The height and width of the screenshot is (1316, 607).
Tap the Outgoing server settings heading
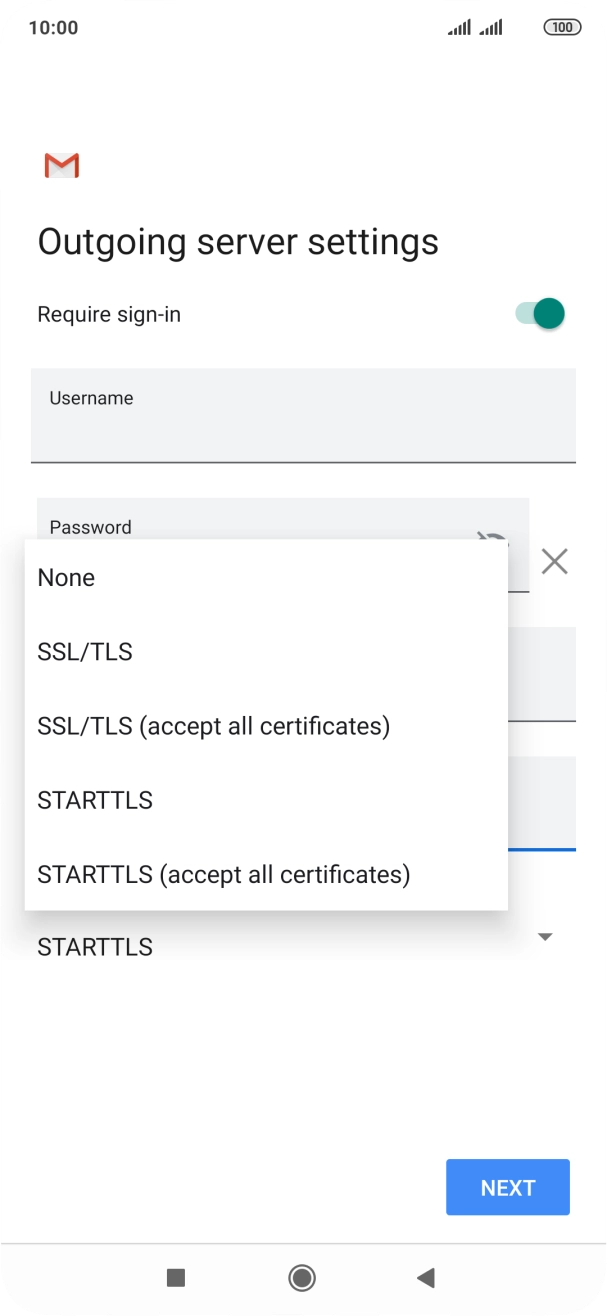[238, 242]
